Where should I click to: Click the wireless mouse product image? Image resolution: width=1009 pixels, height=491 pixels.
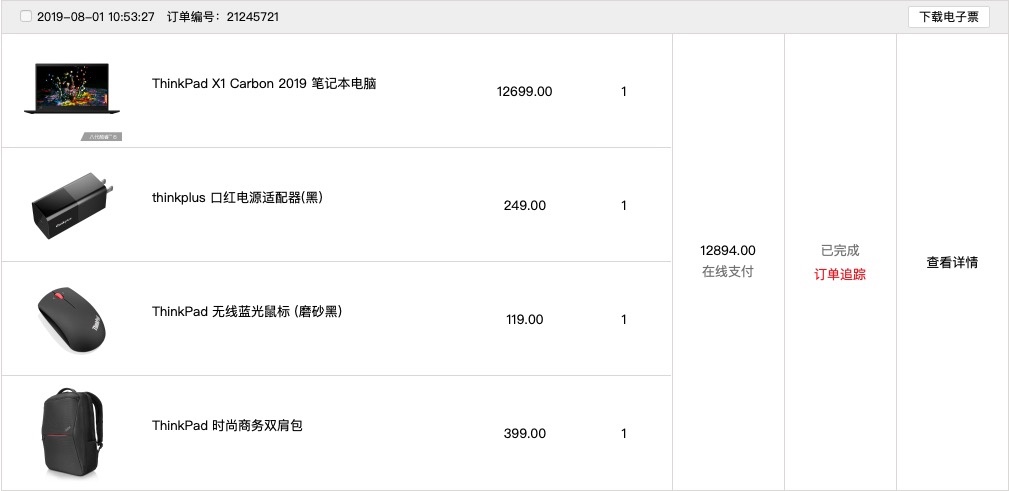[71, 319]
